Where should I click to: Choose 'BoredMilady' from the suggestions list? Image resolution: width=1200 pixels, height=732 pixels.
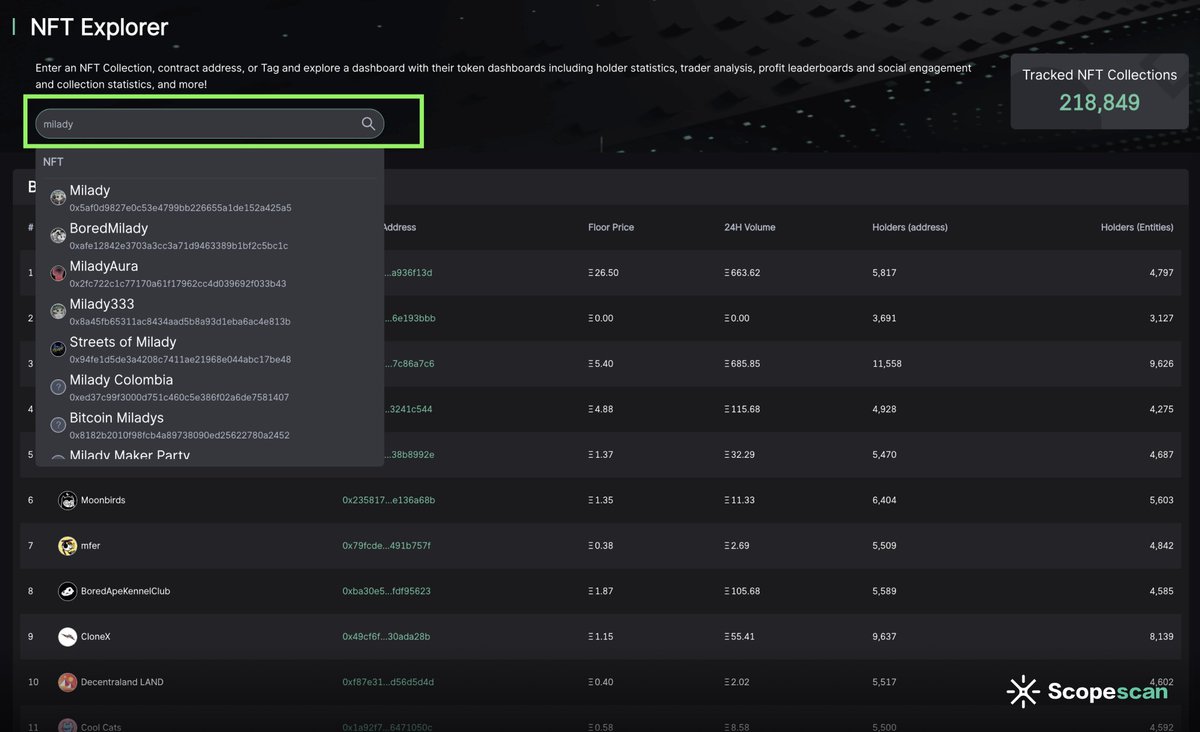tap(210, 236)
